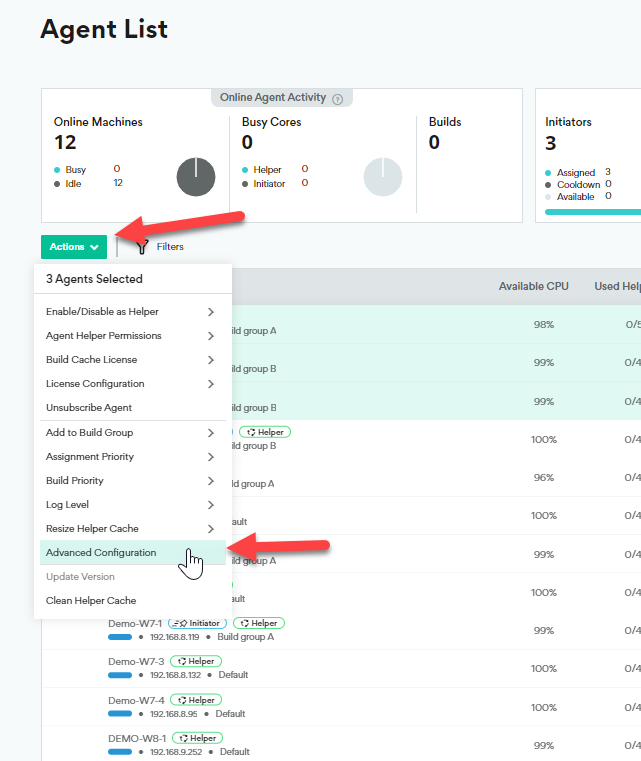Click the blue status bar under Demo-W7-4

[x=119, y=714]
